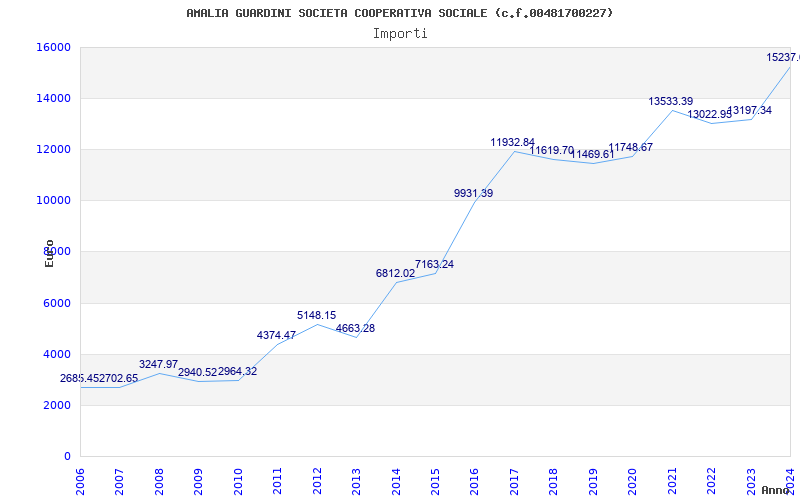The image size is (800, 500).
Task: Click the x-axis year 2020
Action: click(633, 481)
